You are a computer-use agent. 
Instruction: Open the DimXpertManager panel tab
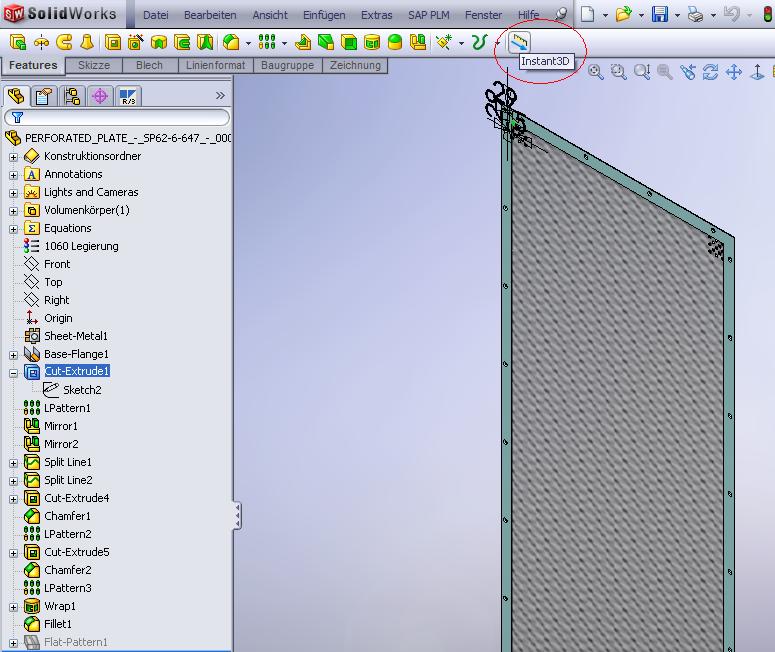pyautogui.click(x=99, y=96)
